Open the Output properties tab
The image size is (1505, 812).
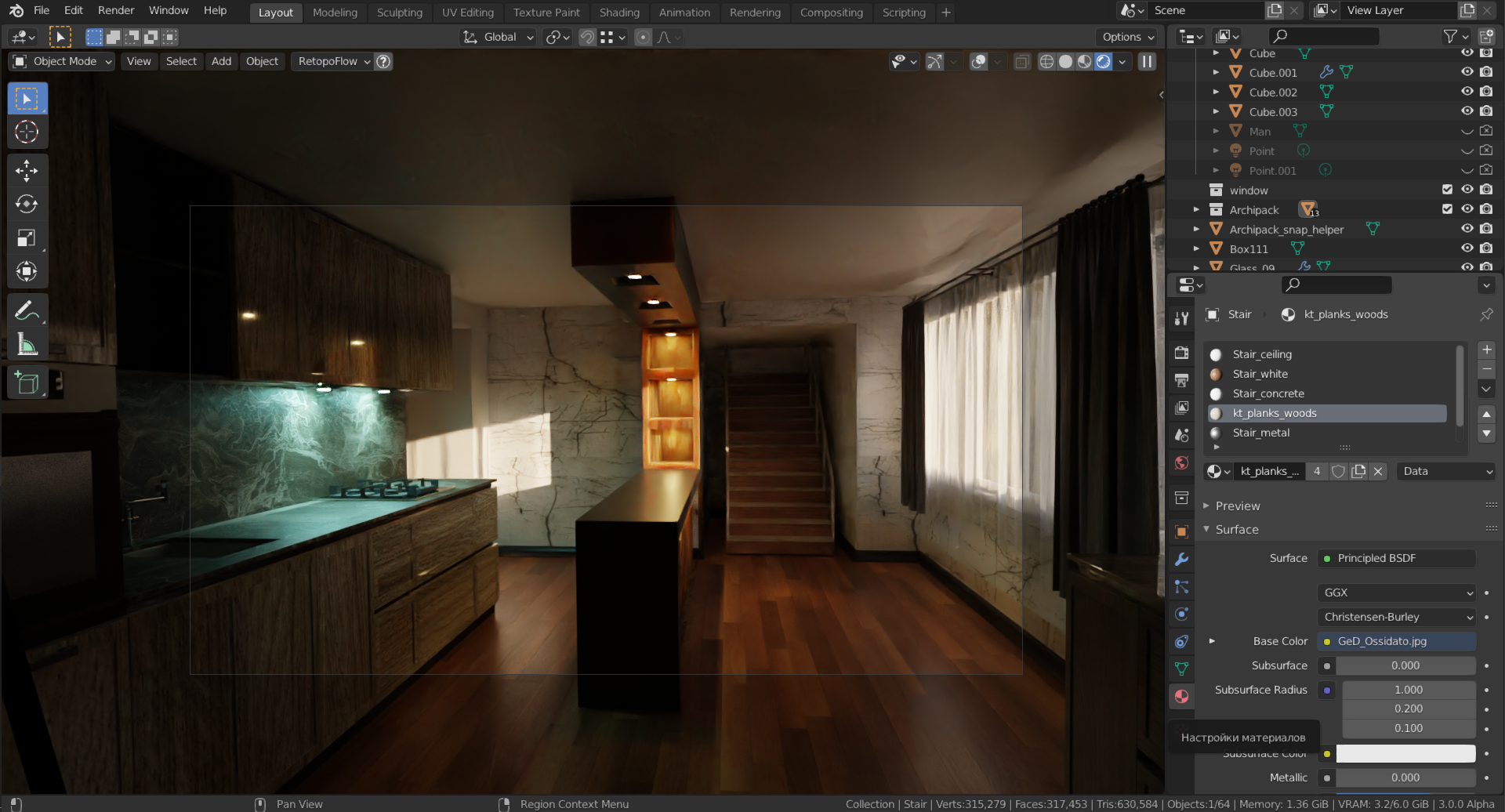pyautogui.click(x=1181, y=380)
